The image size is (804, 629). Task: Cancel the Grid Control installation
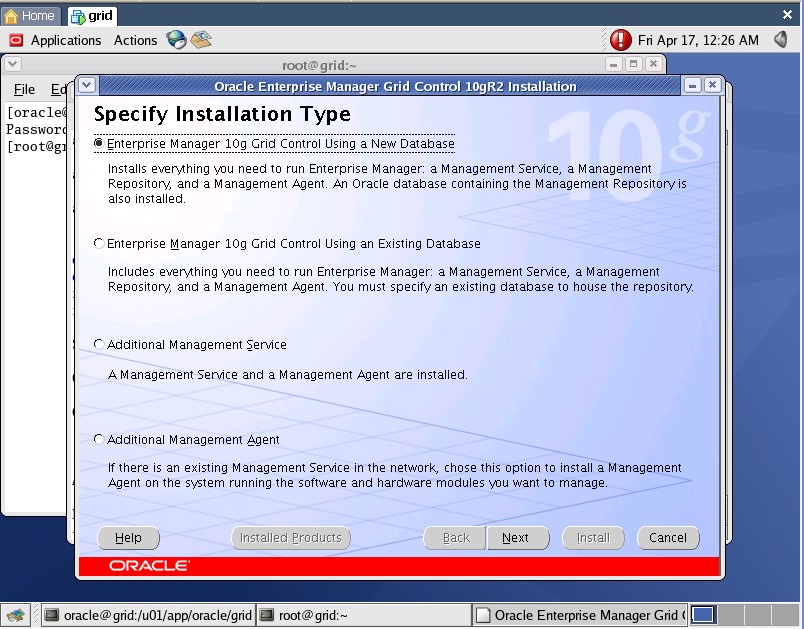pos(667,538)
